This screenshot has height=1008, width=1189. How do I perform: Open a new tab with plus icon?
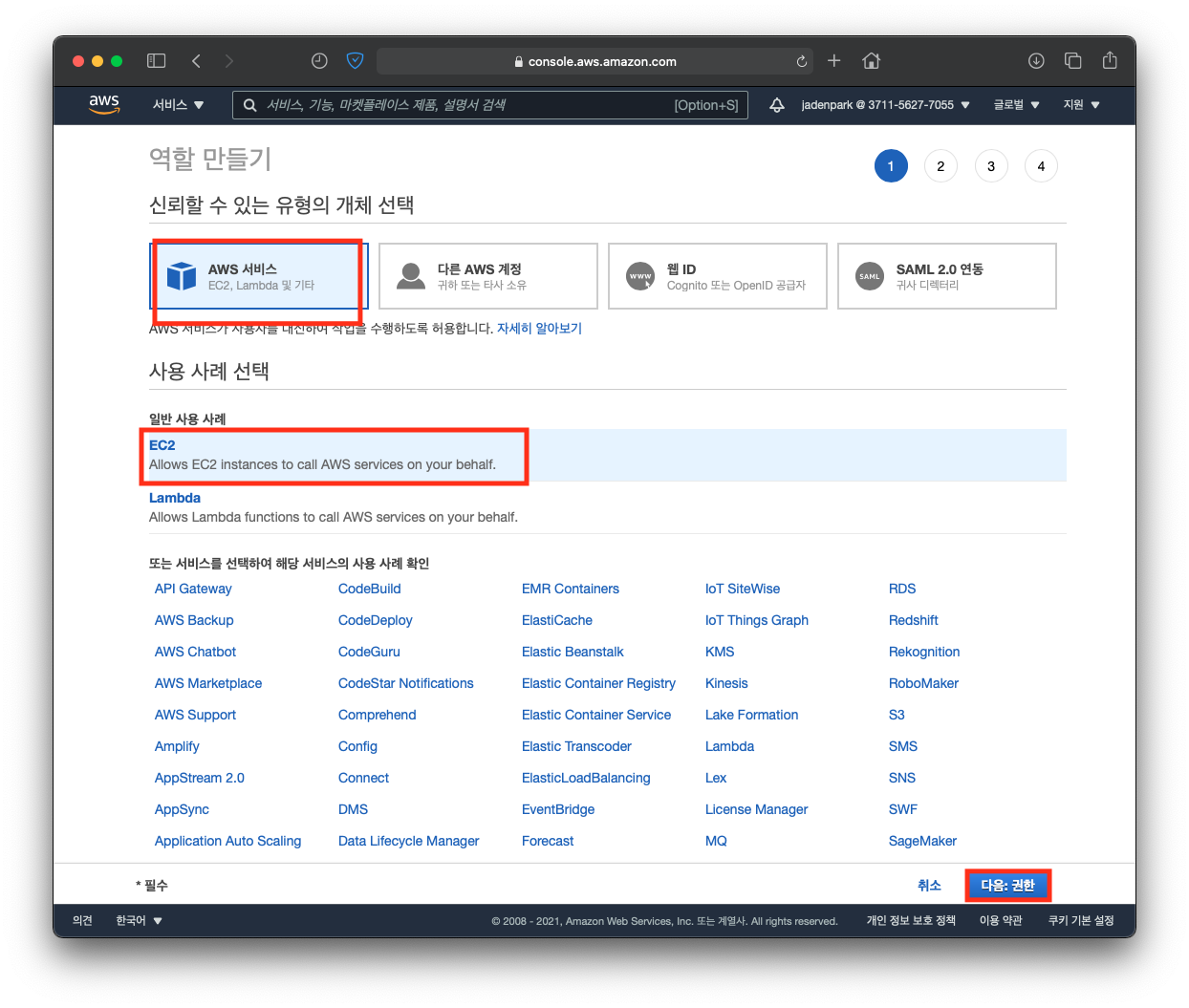click(834, 61)
